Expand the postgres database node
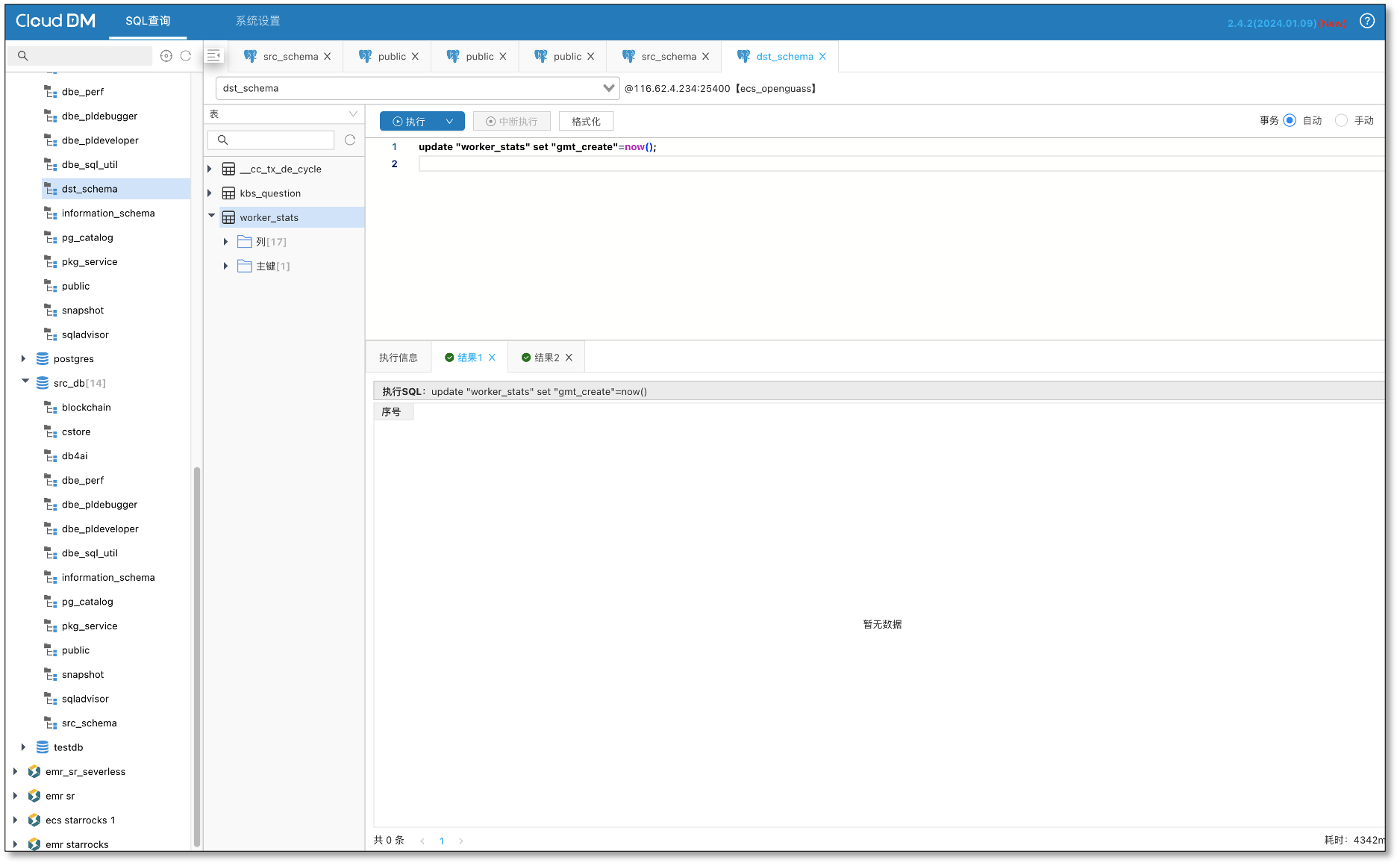Screen dimensions: 1400x866 23,359
